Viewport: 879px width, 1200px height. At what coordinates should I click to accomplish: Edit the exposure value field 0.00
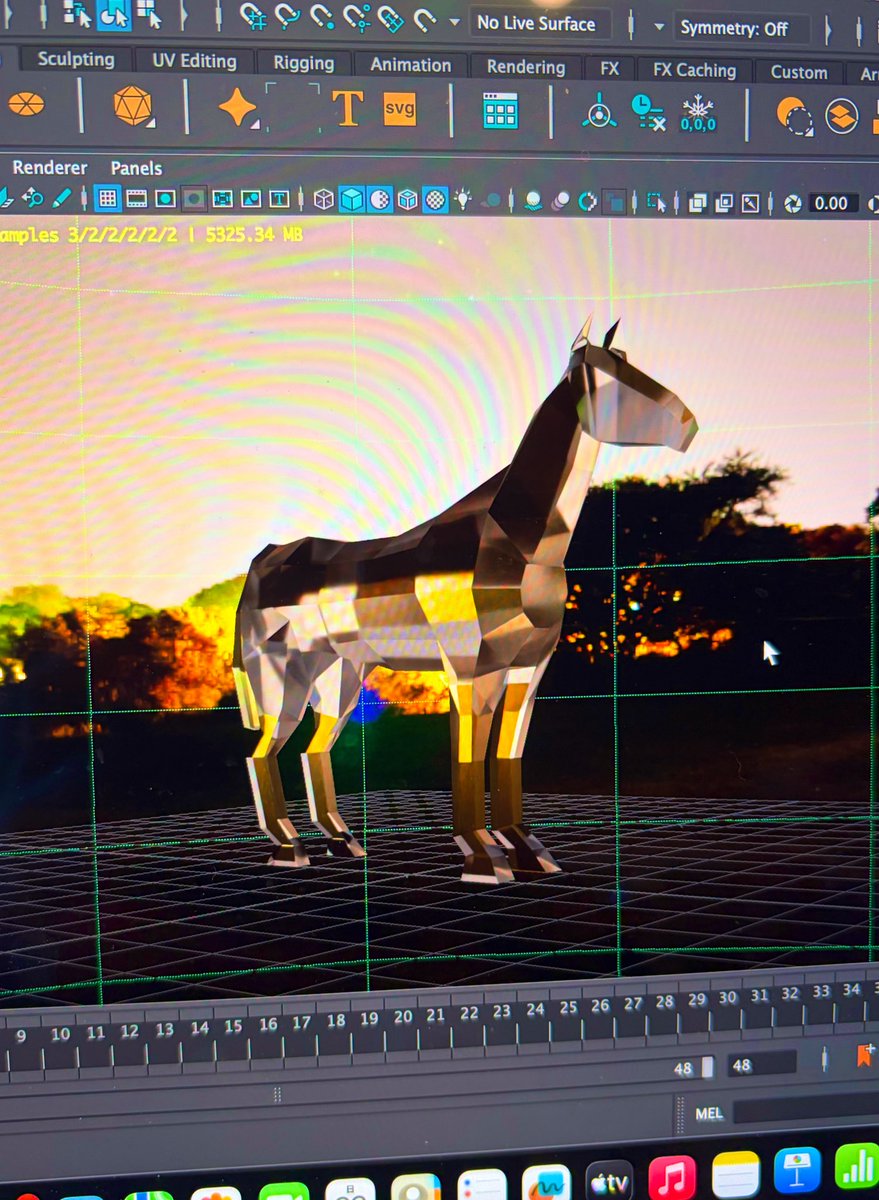tap(832, 204)
